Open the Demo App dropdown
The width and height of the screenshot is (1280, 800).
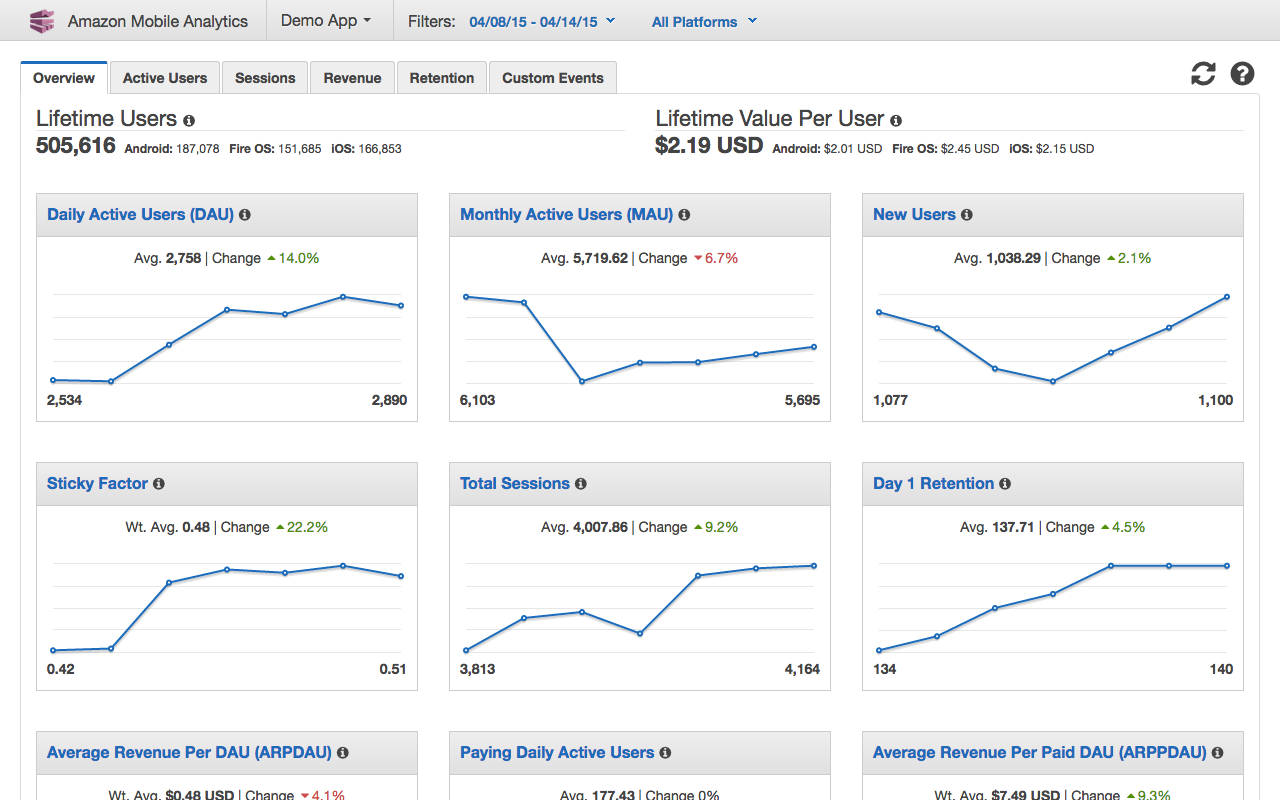pyautogui.click(x=326, y=20)
